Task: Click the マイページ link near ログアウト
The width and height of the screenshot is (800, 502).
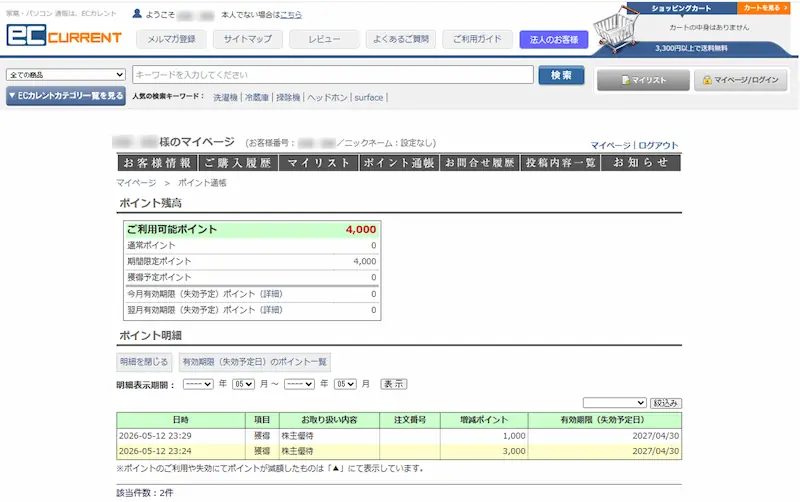Action: point(611,145)
